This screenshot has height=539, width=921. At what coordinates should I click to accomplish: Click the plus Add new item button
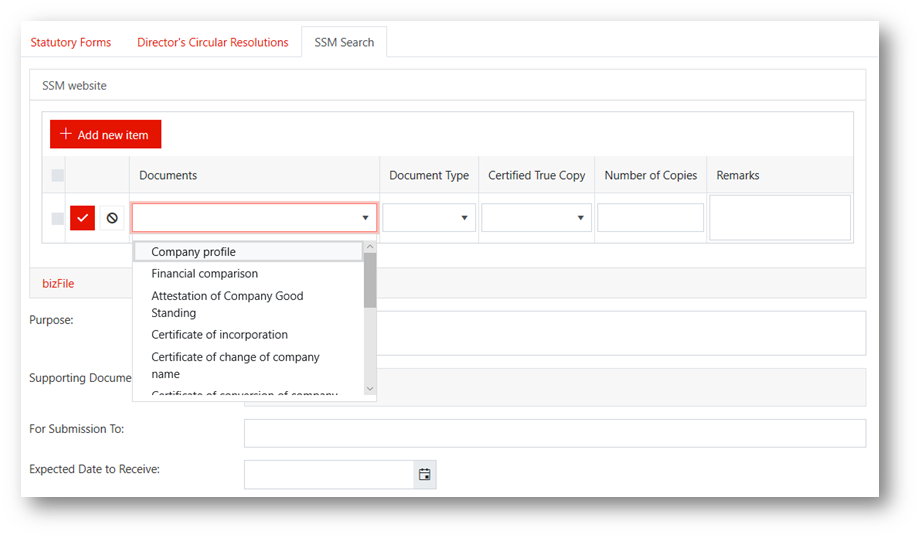tap(105, 135)
